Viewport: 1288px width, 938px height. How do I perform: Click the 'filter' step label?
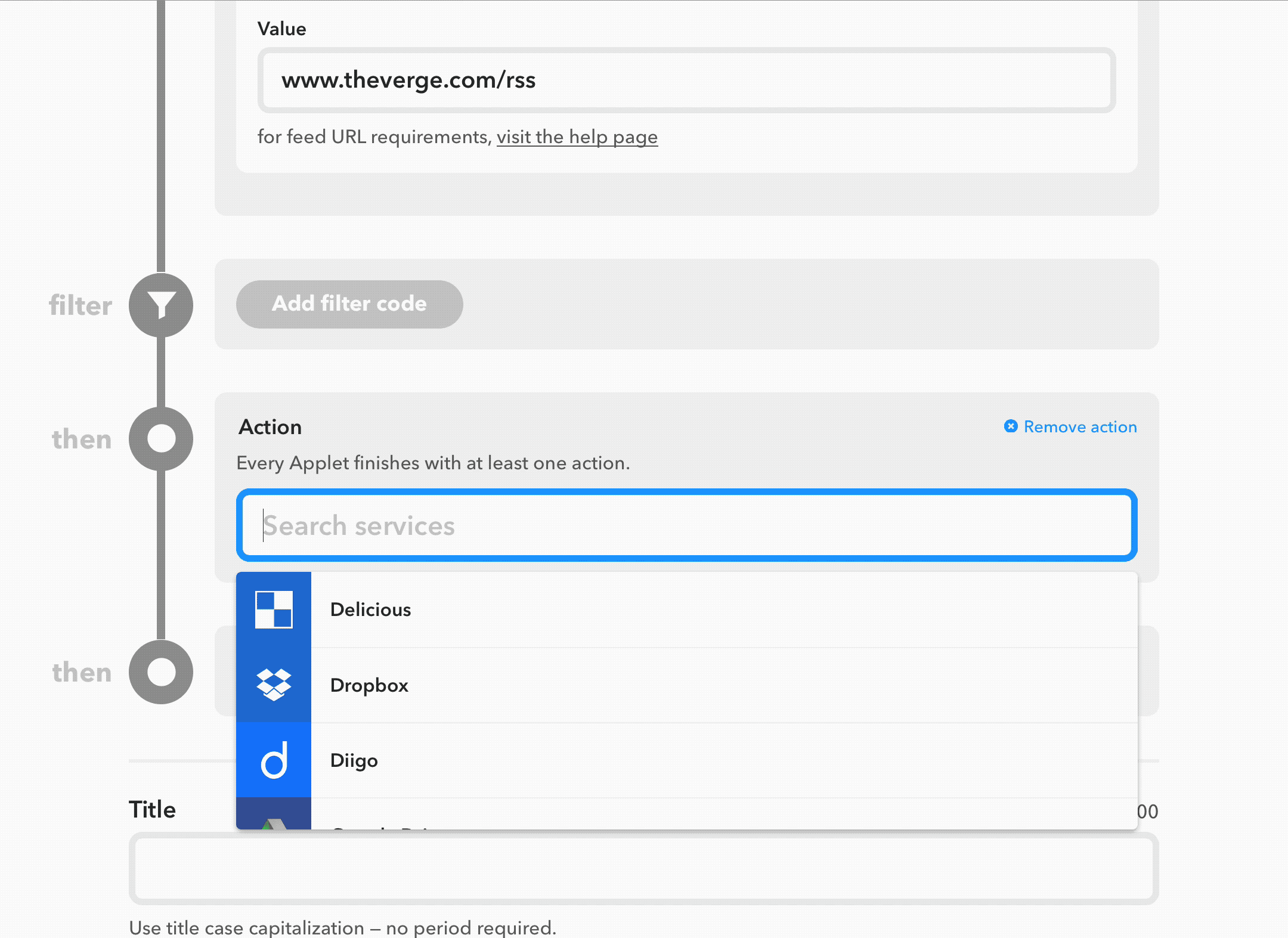click(80, 305)
